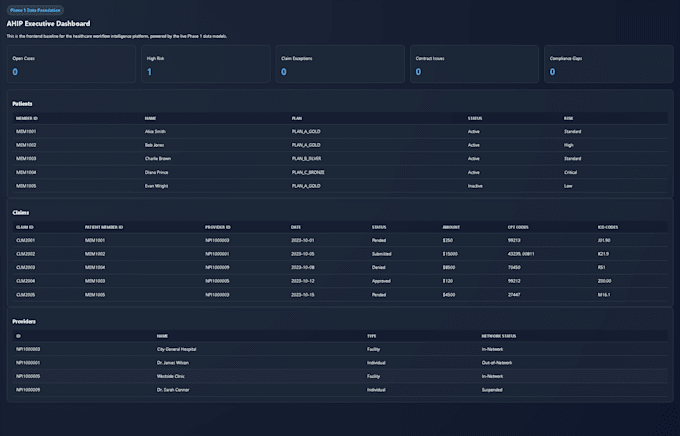
Task: Click the CLAIM ID column header
Action: point(25,227)
